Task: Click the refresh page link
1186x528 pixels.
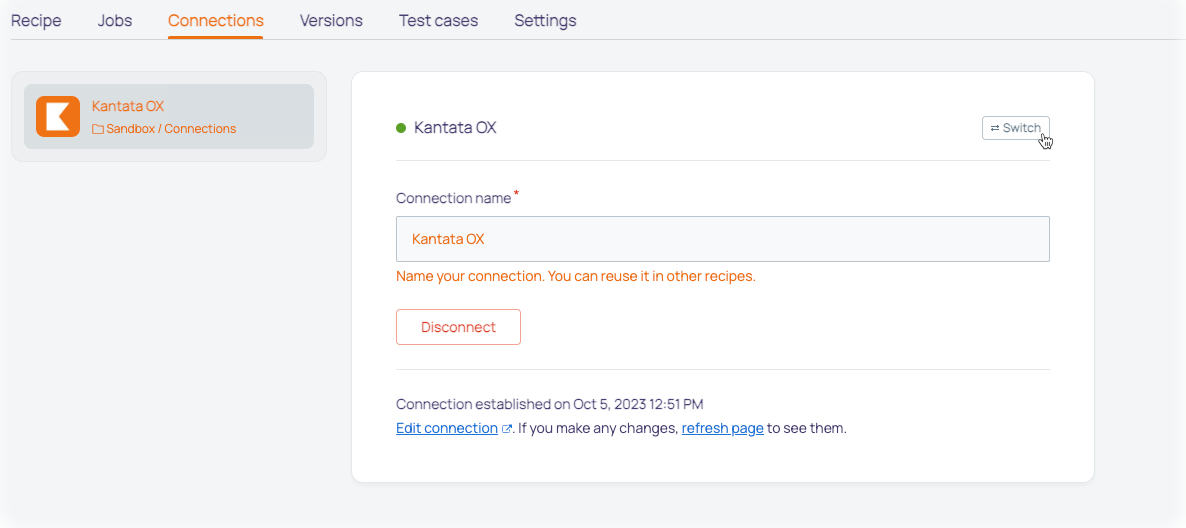Action: click(x=722, y=428)
